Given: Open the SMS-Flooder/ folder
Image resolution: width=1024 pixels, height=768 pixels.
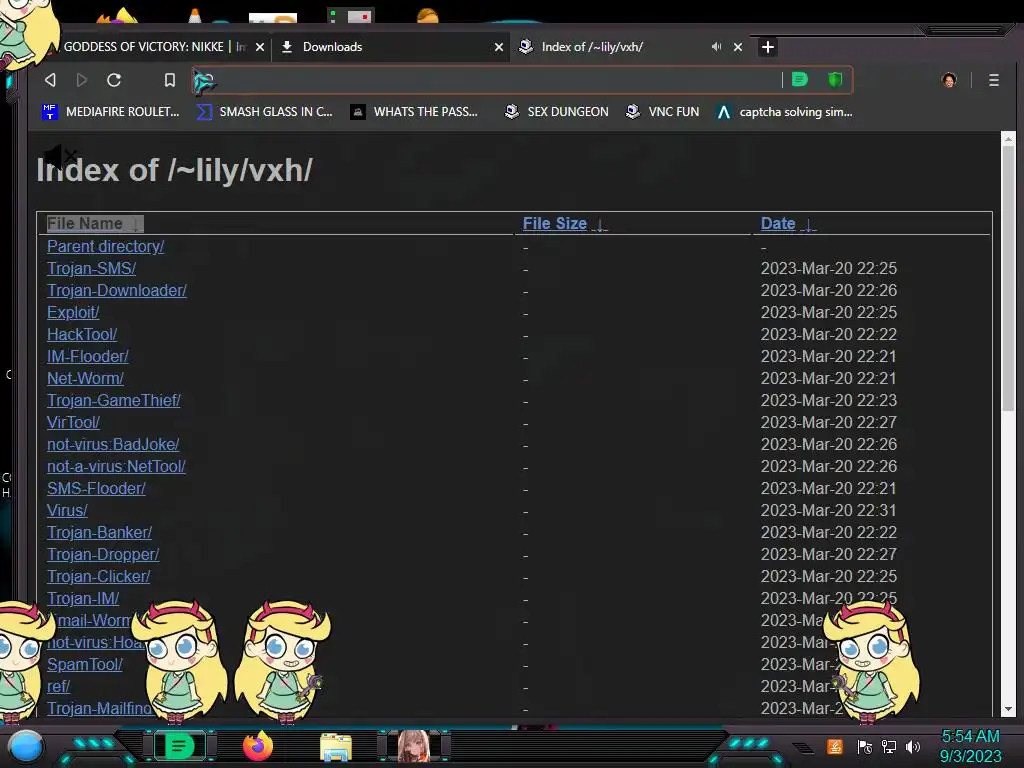Looking at the screenshot, I should (96, 488).
